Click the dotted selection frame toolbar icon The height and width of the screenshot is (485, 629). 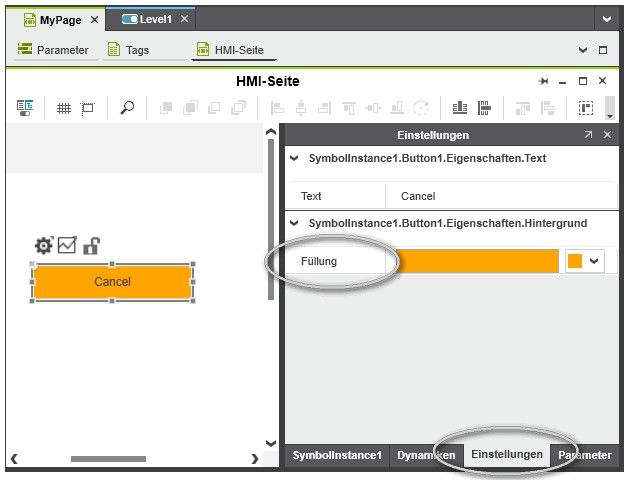pos(586,109)
